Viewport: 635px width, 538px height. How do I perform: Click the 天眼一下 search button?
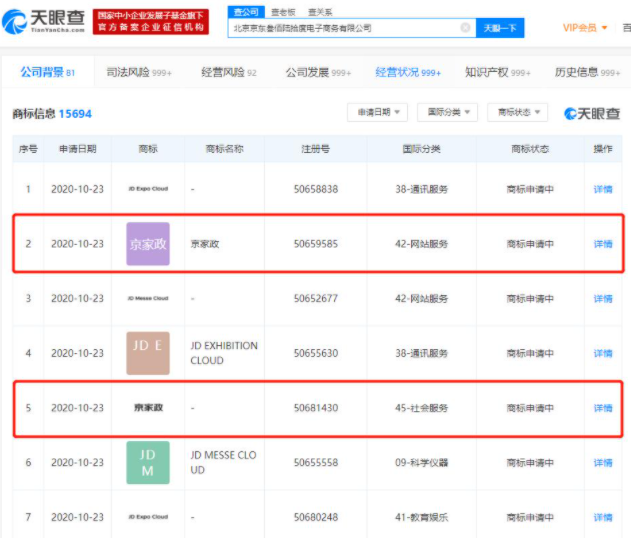click(500, 28)
